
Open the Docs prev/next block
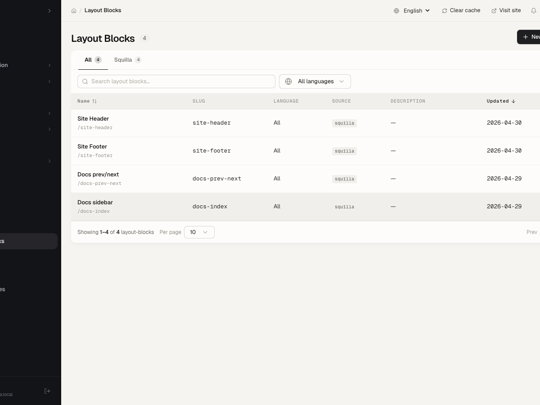(x=98, y=174)
